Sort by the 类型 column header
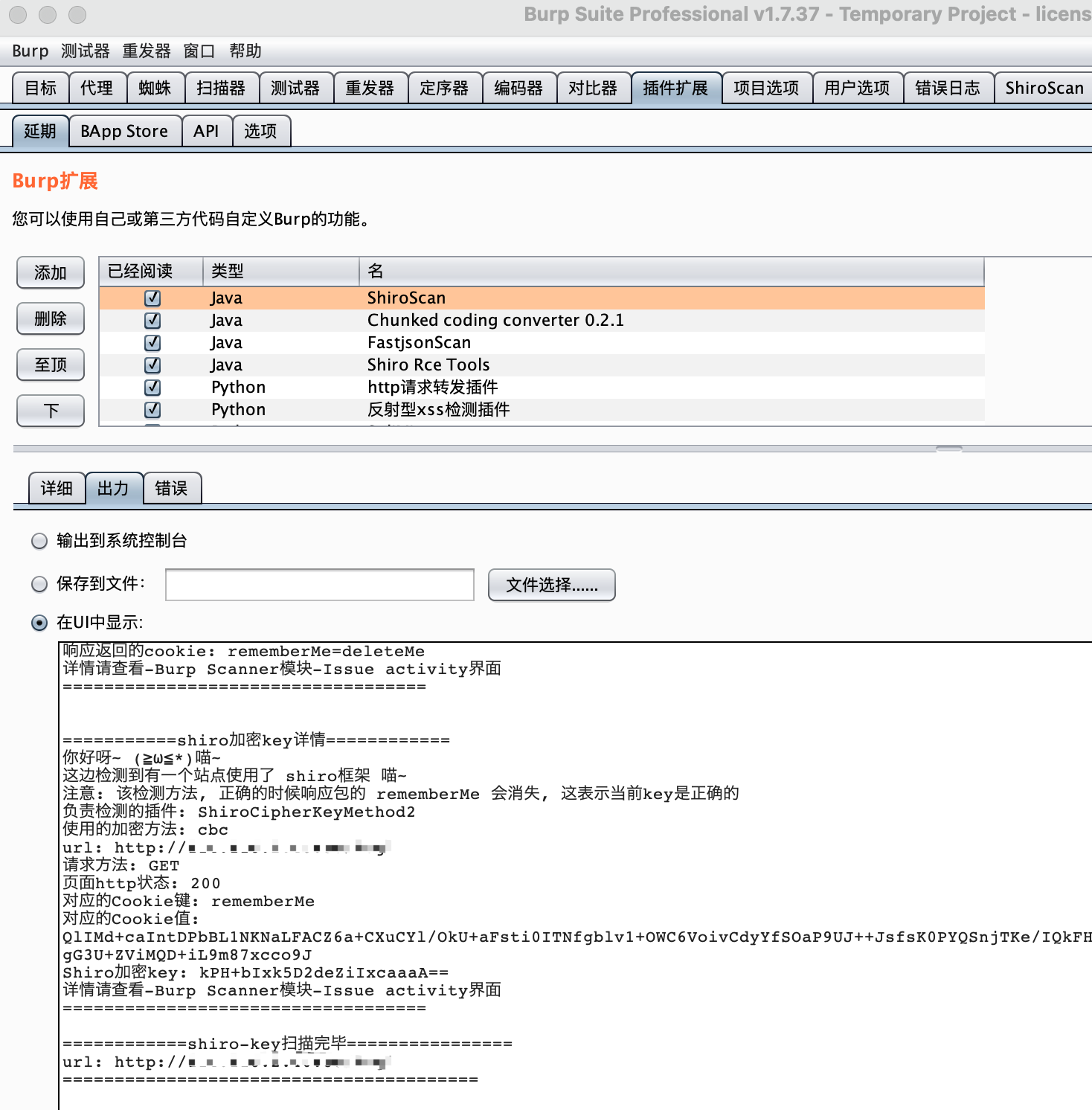This screenshot has height=1110, width=1092. (x=281, y=272)
